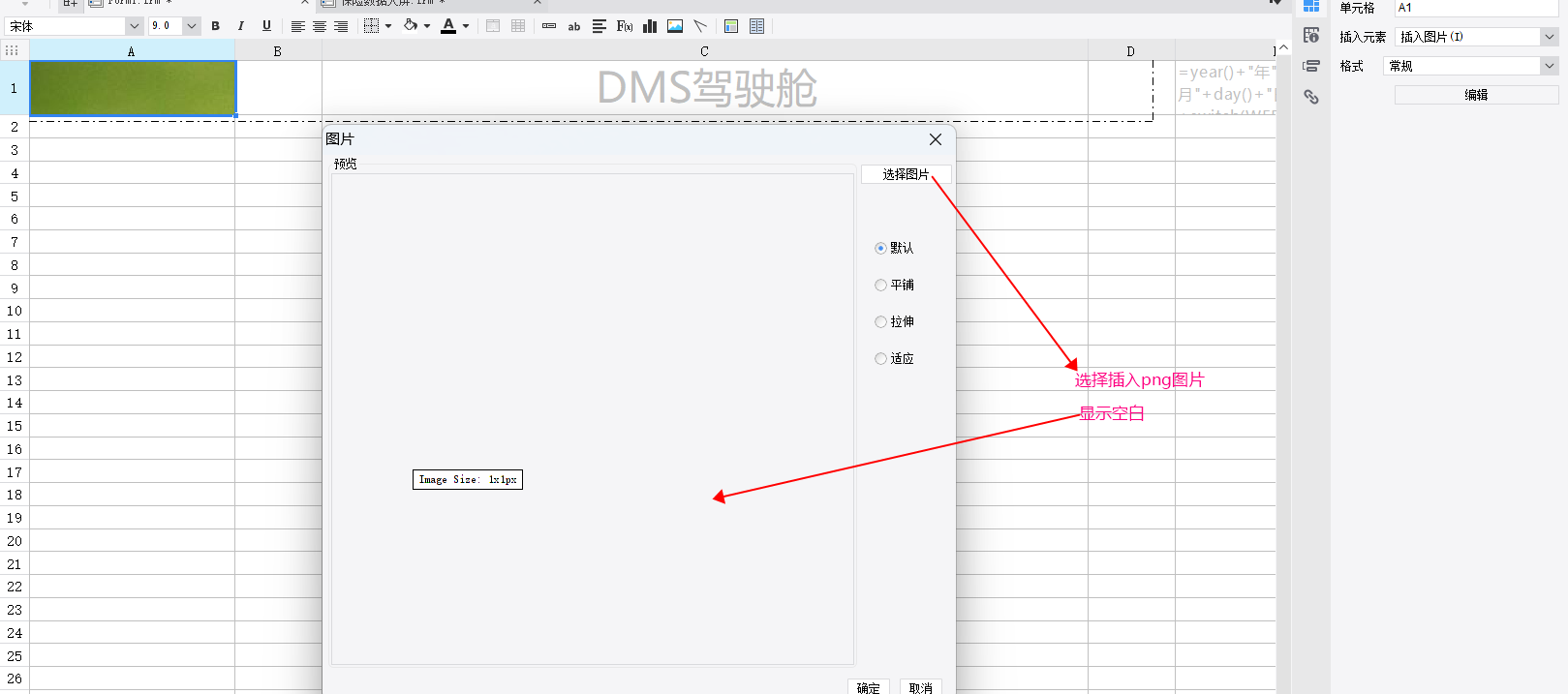Open the cell attributes panel icon

1311,35
